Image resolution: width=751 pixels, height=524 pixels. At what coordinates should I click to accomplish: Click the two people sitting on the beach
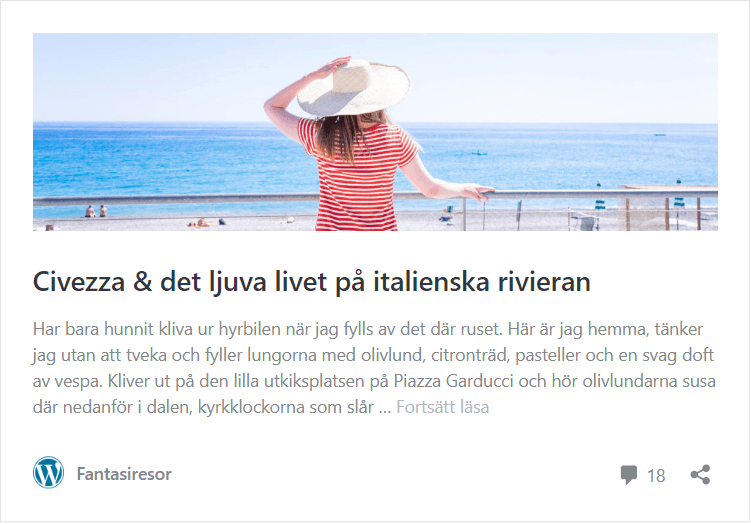coord(96,211)
